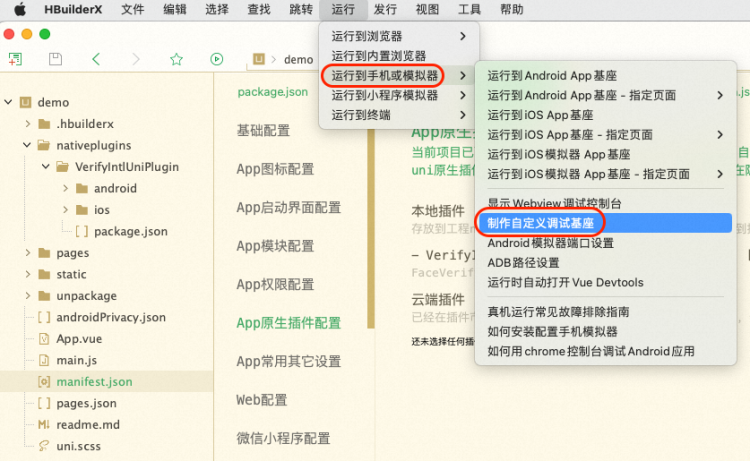750x461 pixels.
Task: Open 如何用 chrome 控制台调试 Android 应用
Action: (x=605, y=351)
